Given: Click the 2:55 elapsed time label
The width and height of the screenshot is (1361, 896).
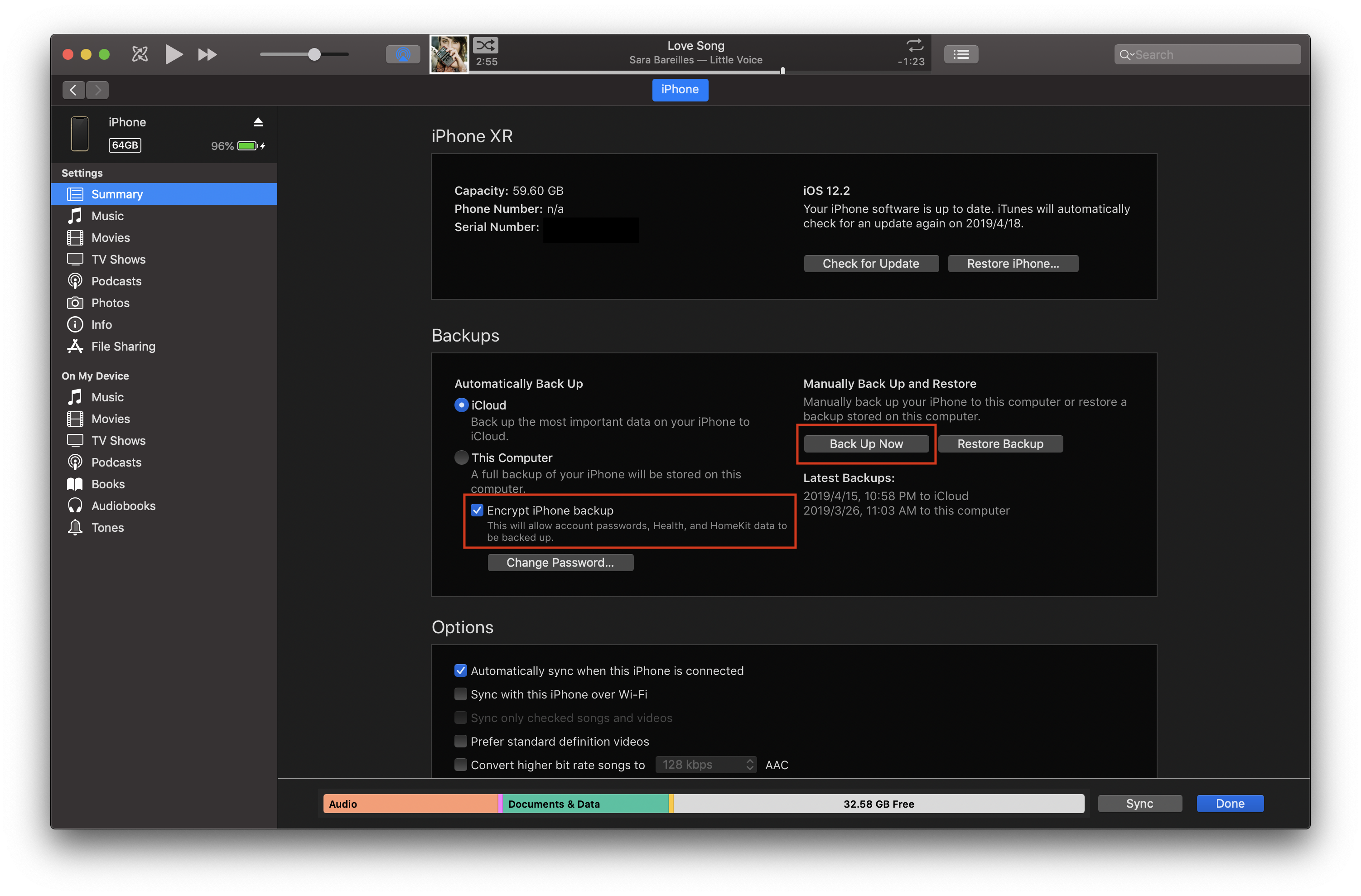Looking at the screenshot, I should pos(486,62).
